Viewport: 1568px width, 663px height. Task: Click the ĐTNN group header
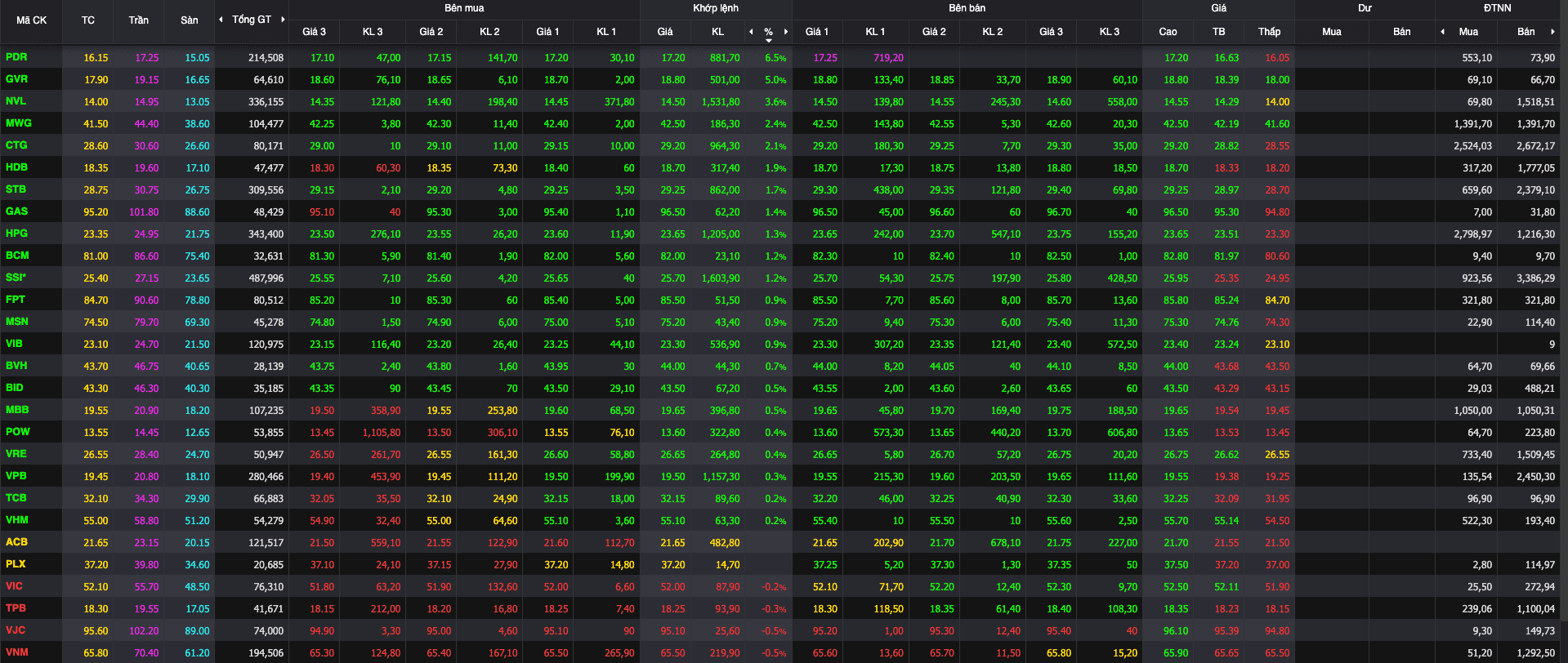[1498, 8]
